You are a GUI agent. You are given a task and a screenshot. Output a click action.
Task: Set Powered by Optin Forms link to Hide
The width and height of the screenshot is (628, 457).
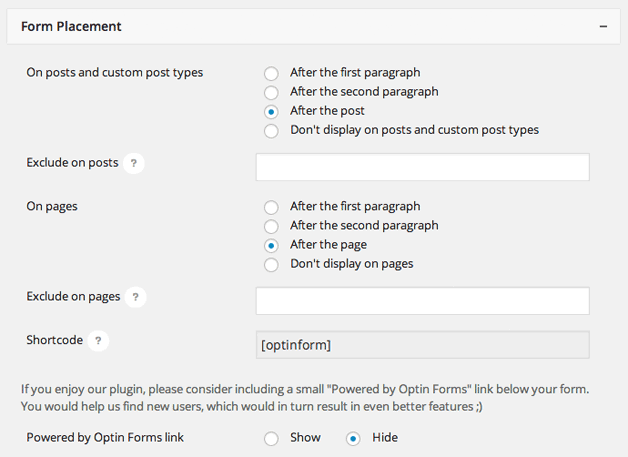[x=353, y=439]
